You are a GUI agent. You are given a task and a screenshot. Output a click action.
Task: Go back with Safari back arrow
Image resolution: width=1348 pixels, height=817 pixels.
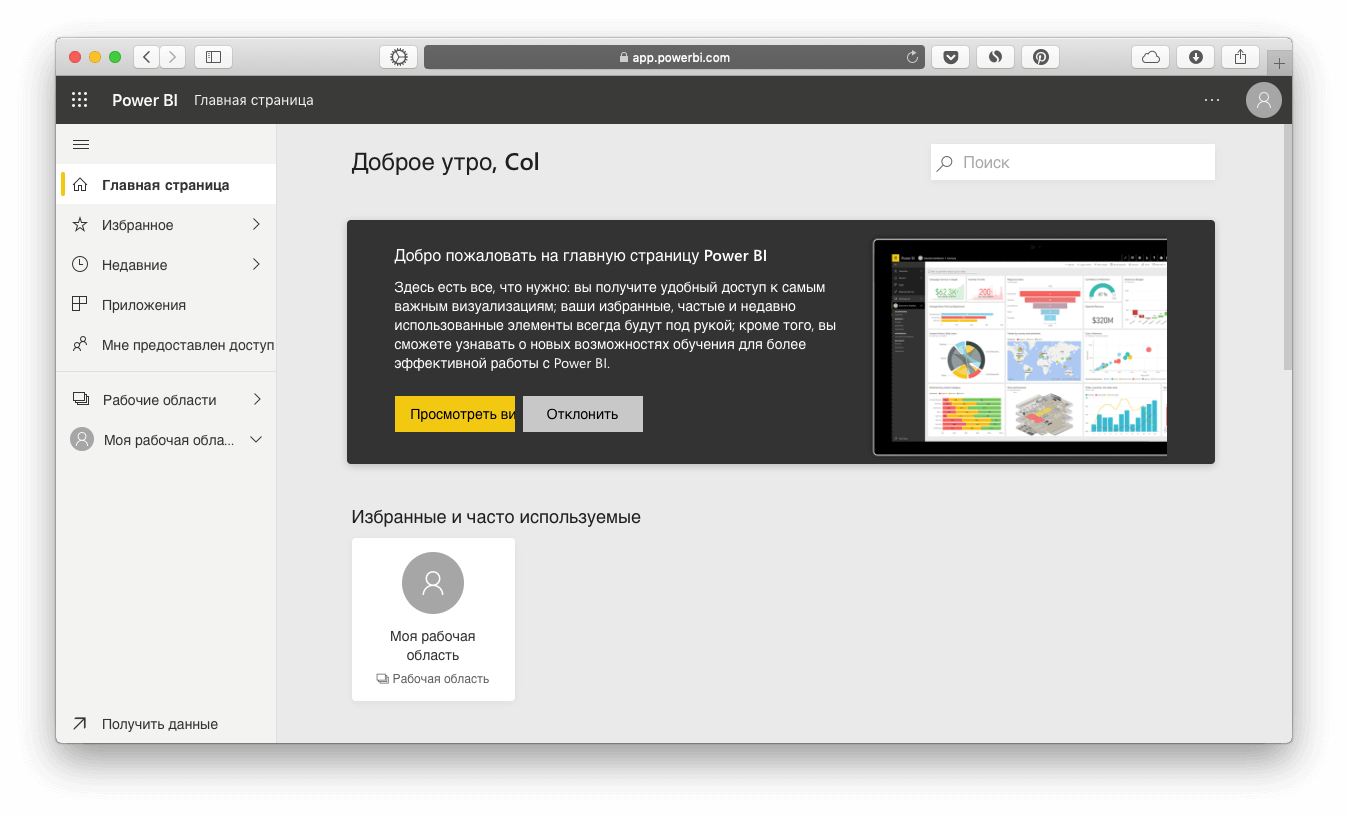pos(147,57)
